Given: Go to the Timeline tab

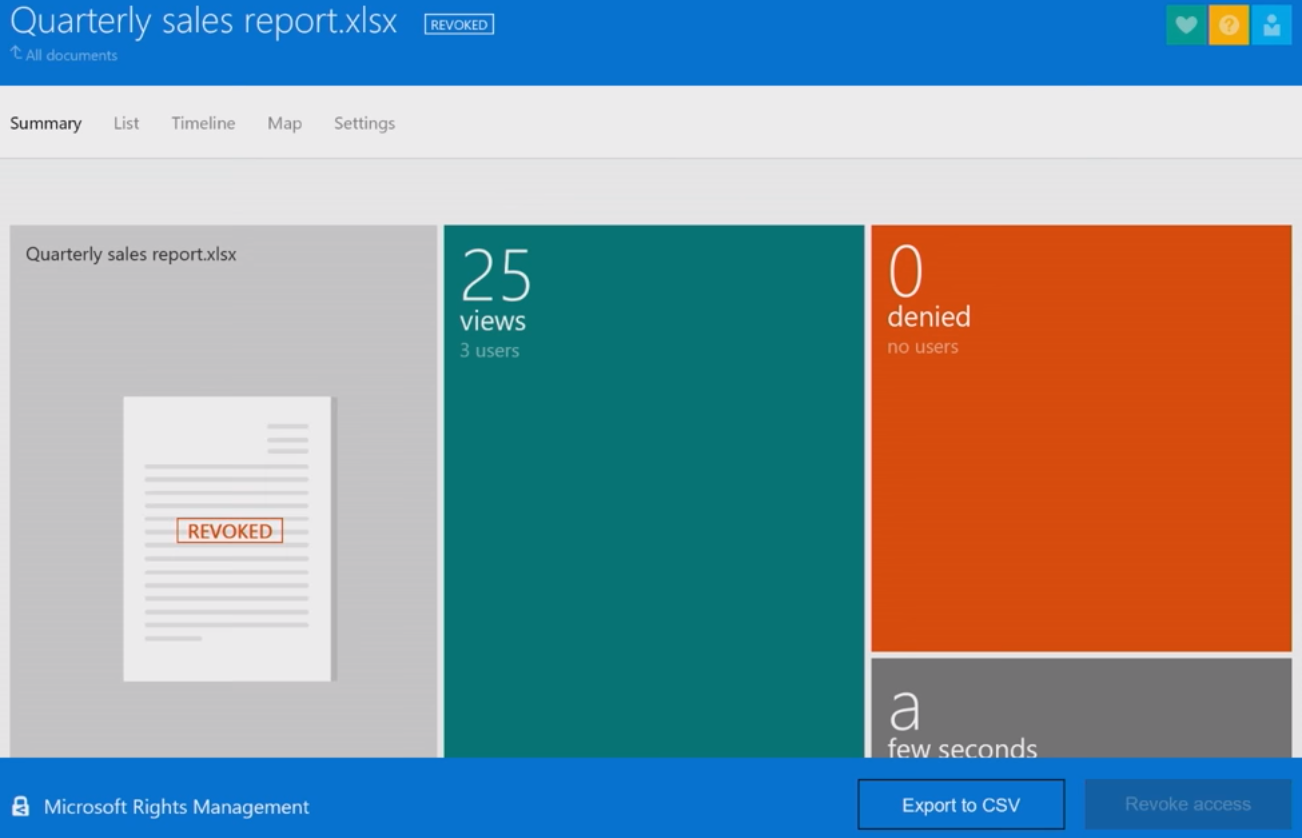Looking at the screenshot, I should pos(203,123).
